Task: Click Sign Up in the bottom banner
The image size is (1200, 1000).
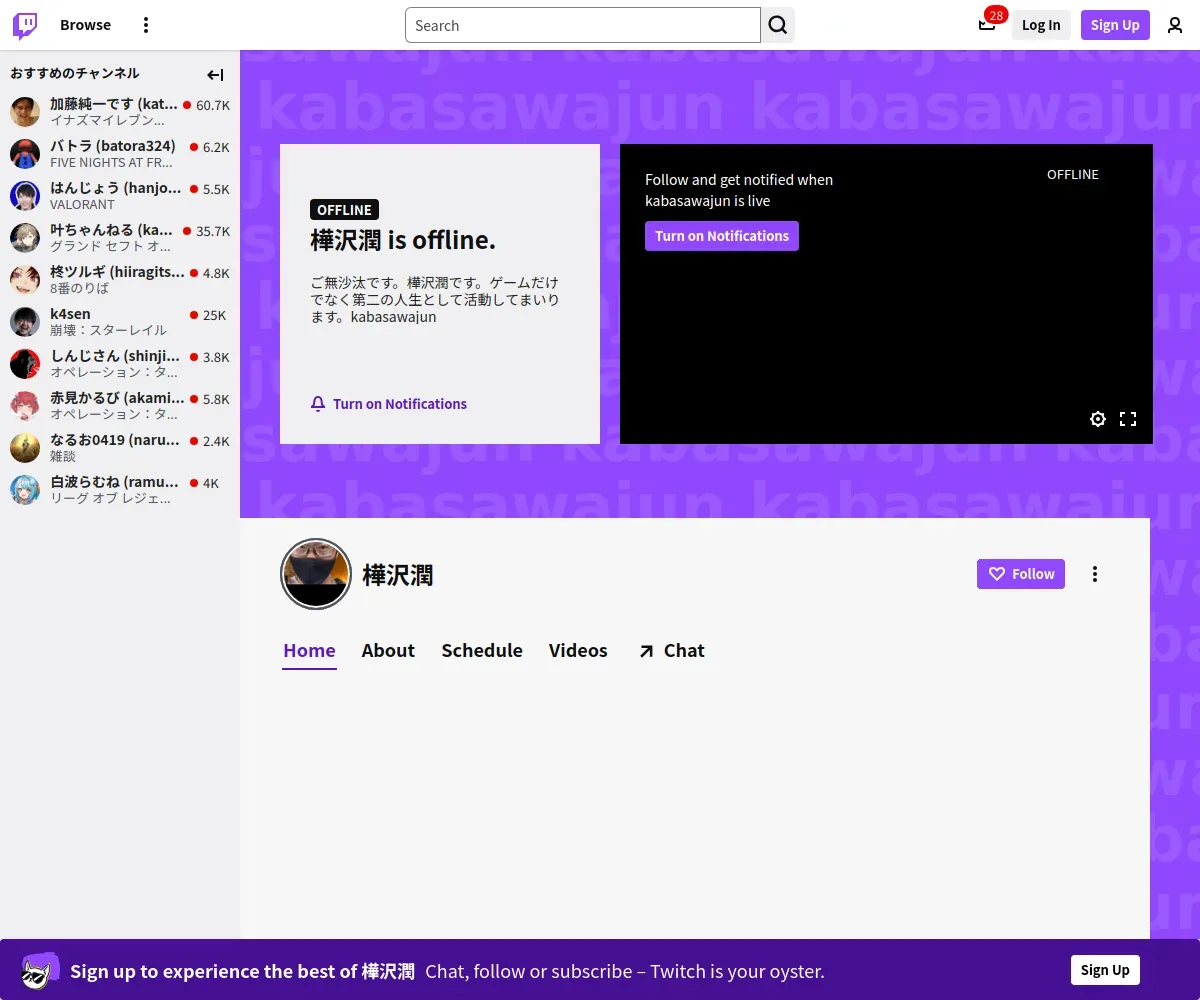Action: (x=1105, y=970)
